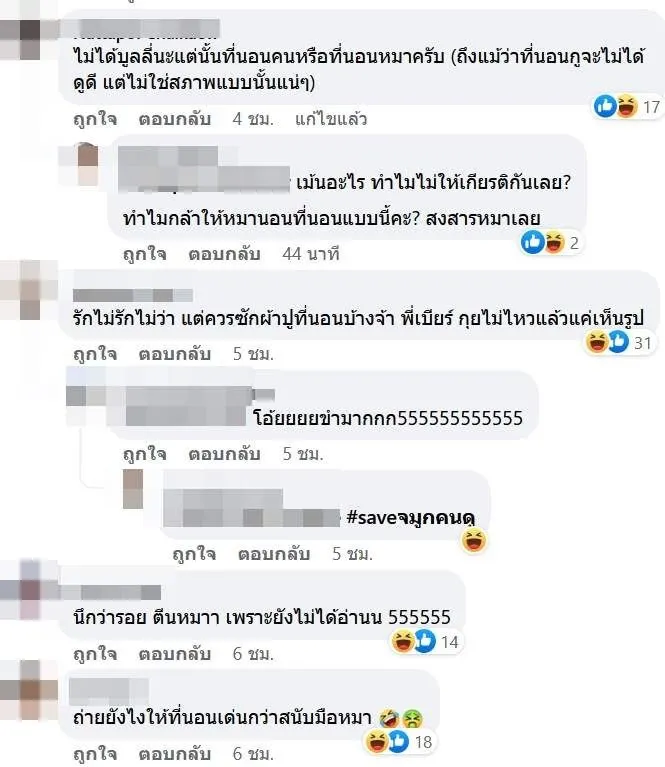Click blurred avatar beside 14-reaction comment
Viewport: 665px width, 767px height.
coord(28,590)
